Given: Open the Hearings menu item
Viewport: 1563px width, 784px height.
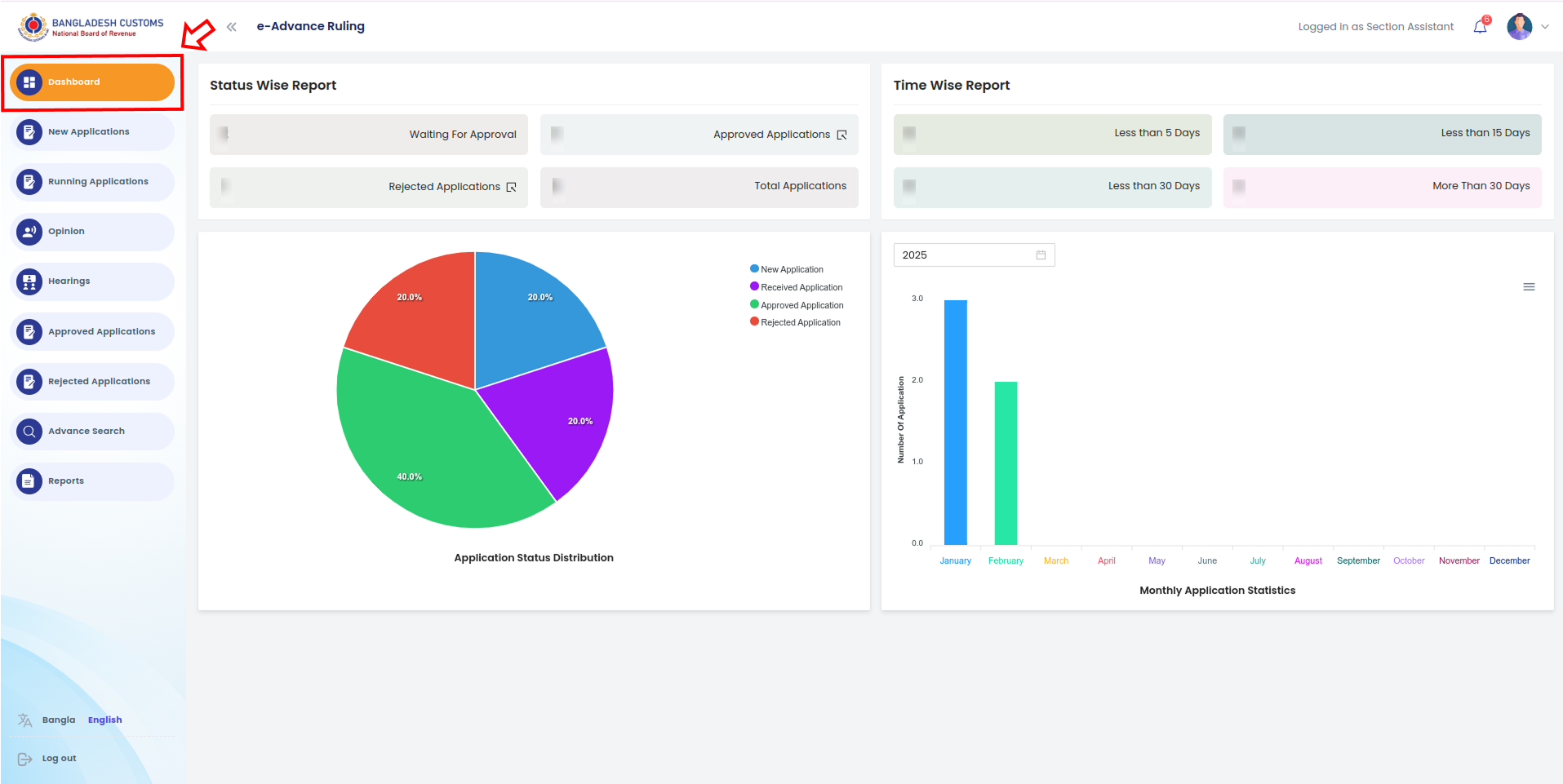Looking at the screenshot, I should pos(92,281).
